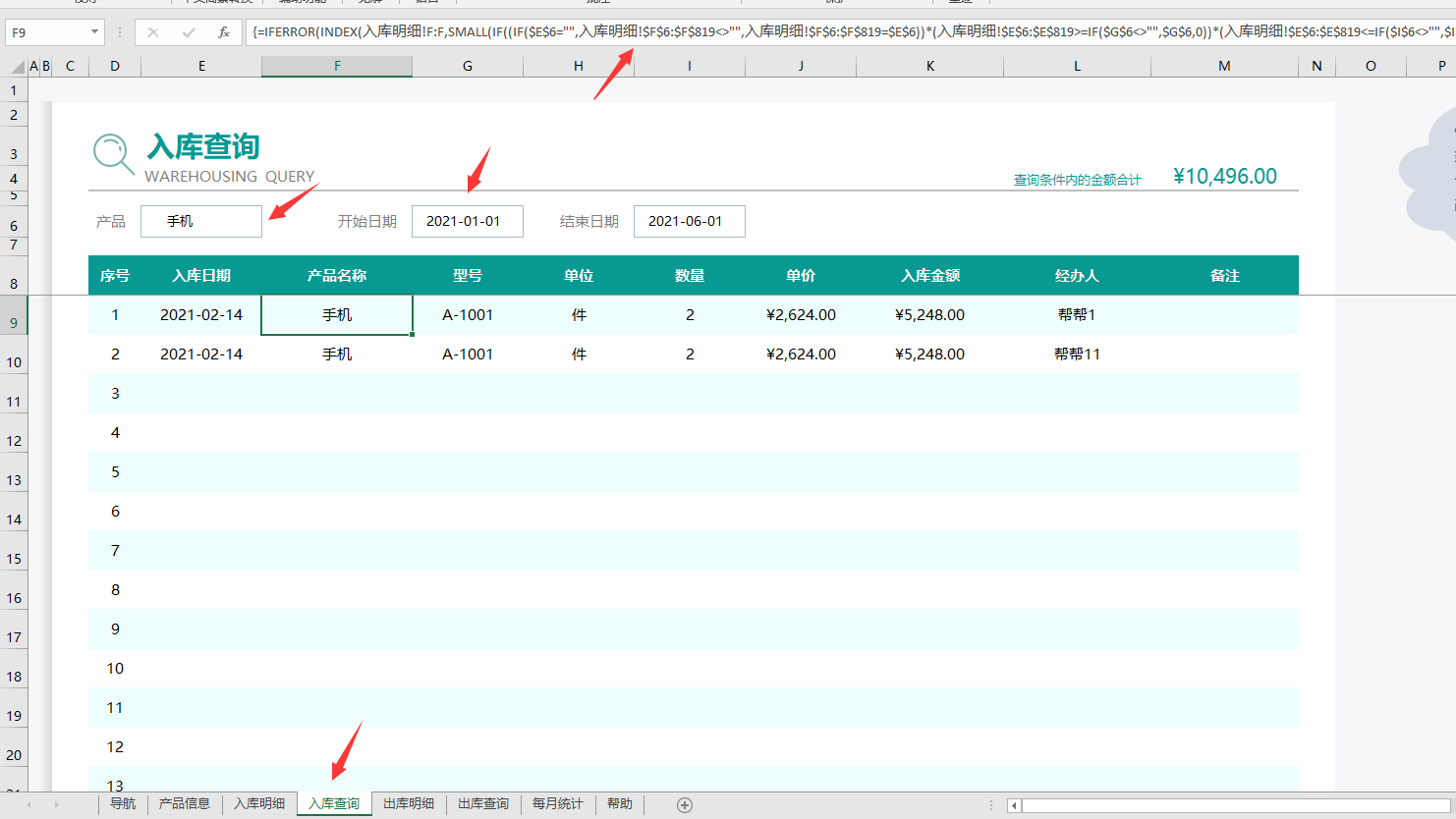Select row 10 header
The height and width of the screenshot is (819, 1456).
[14, 355]
